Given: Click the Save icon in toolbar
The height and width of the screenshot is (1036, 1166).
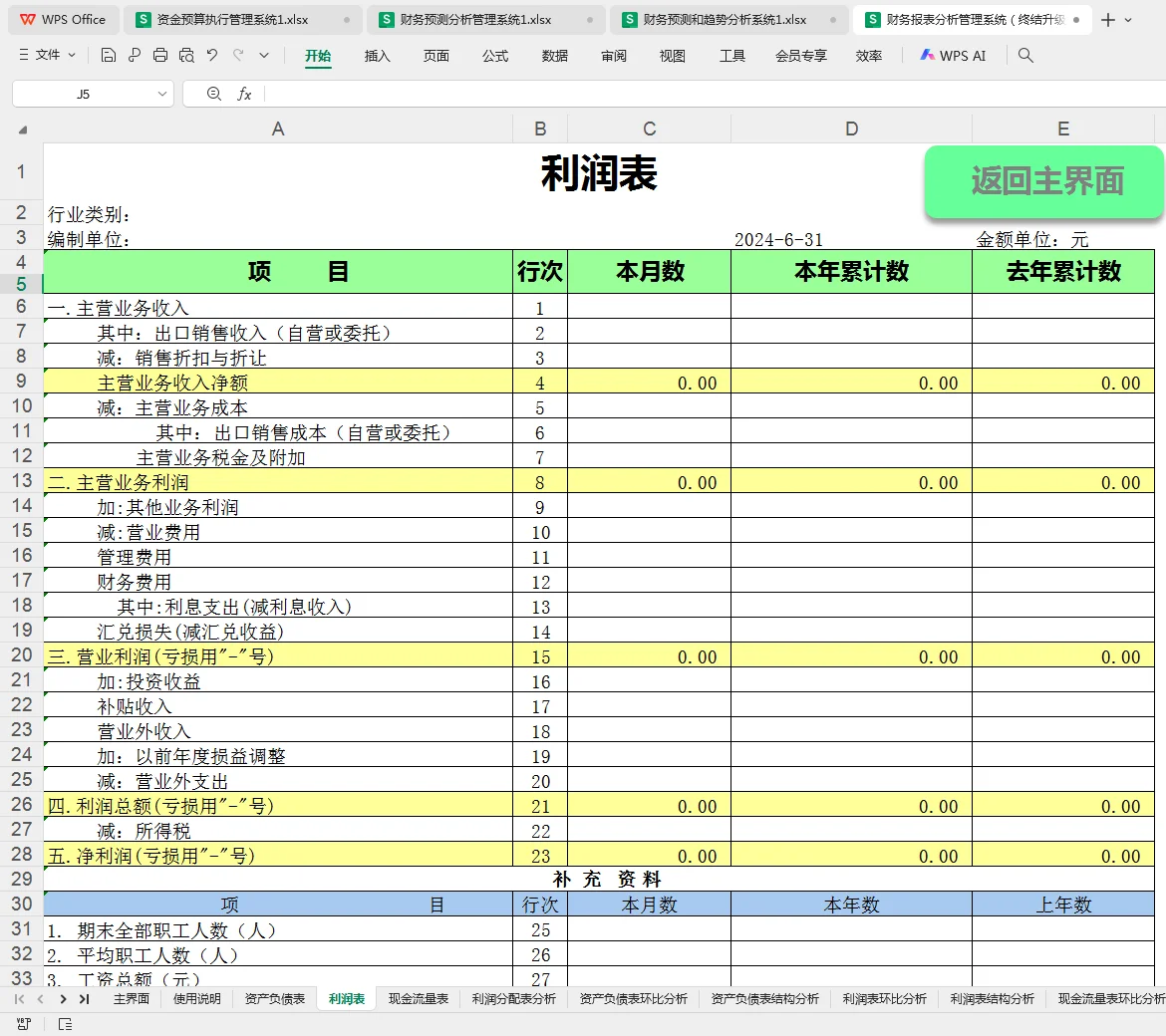Looking at the screenshot, I should pos(109,55).
